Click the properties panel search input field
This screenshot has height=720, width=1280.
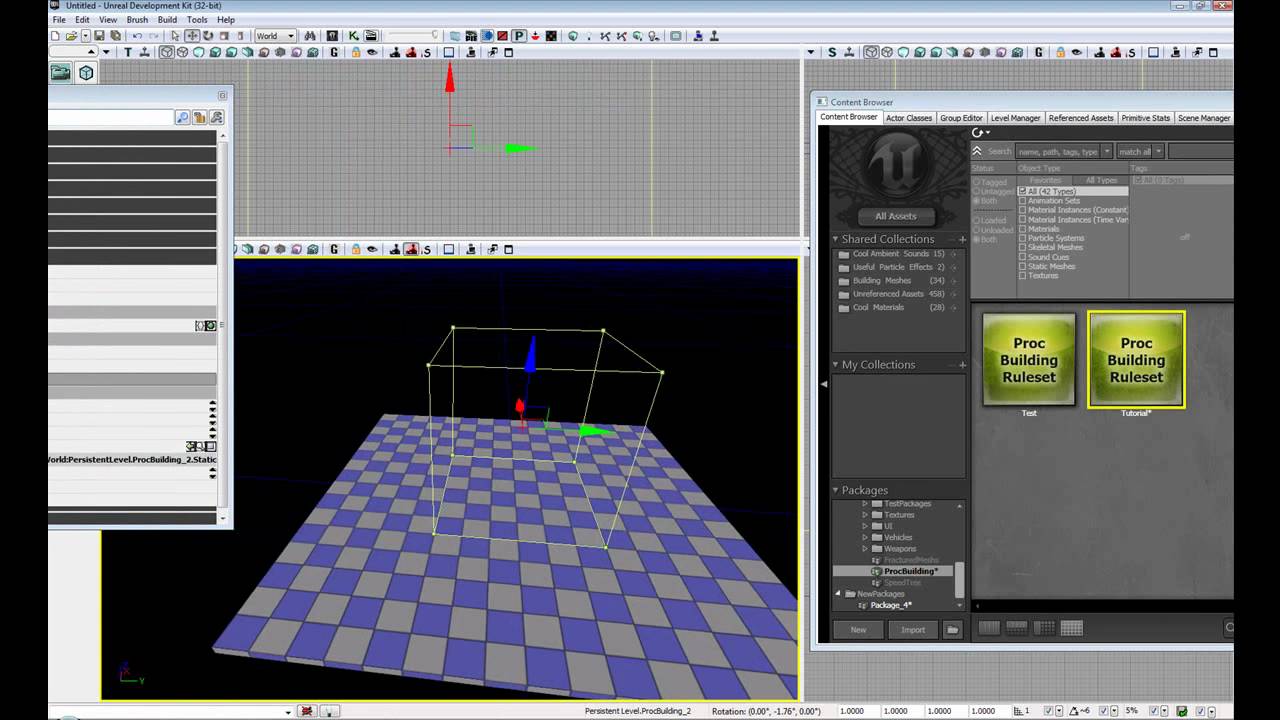click(x=111, y=118)
